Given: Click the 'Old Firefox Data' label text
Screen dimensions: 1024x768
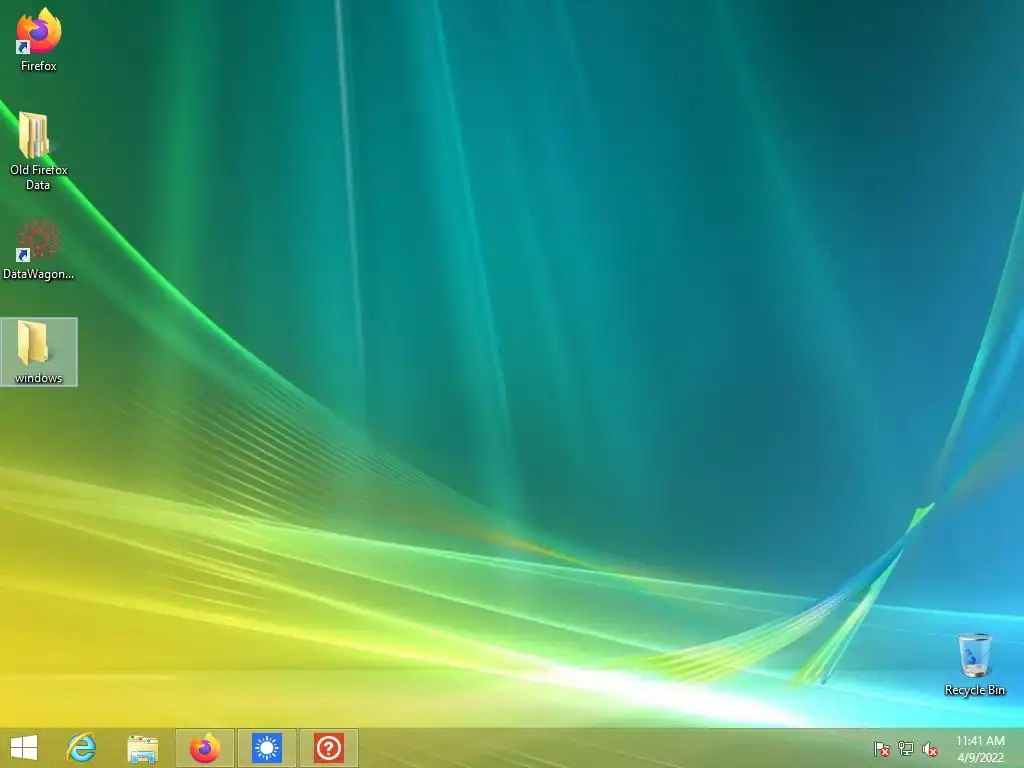Looking at the screenshot, I should 39,177.
